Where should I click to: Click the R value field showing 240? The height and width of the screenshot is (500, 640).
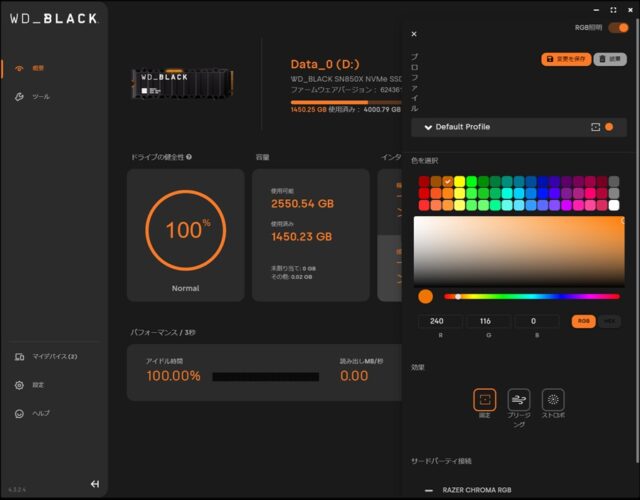tap(440, 321)
